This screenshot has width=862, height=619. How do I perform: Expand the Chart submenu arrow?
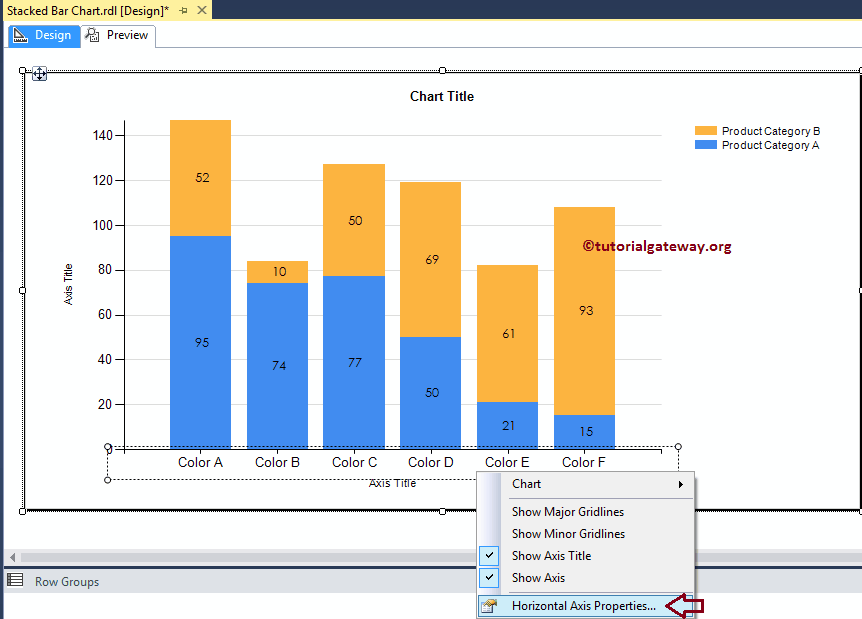tap(681, 484)
